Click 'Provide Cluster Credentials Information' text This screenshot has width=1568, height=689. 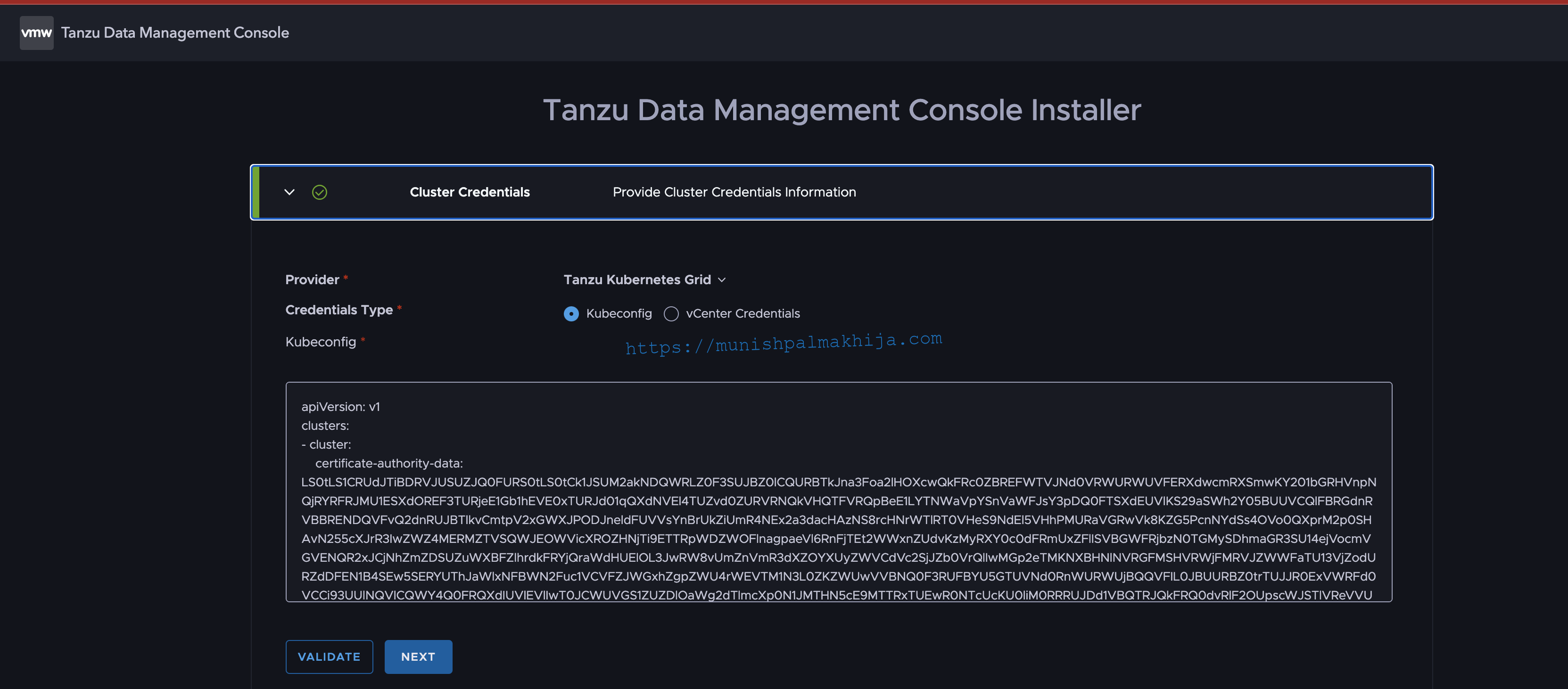click(734, 192)
